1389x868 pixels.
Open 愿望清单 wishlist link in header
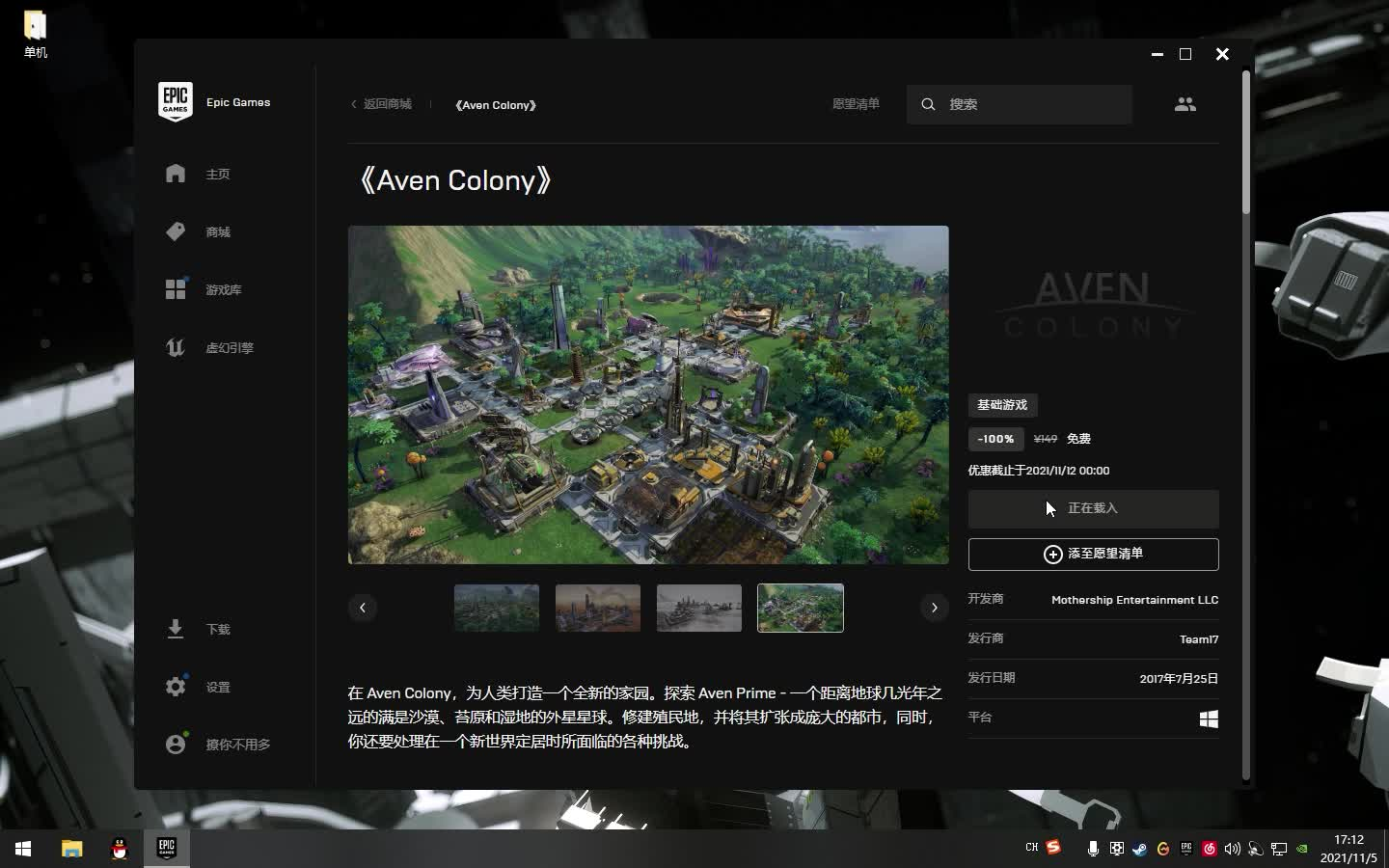[856, 104]
